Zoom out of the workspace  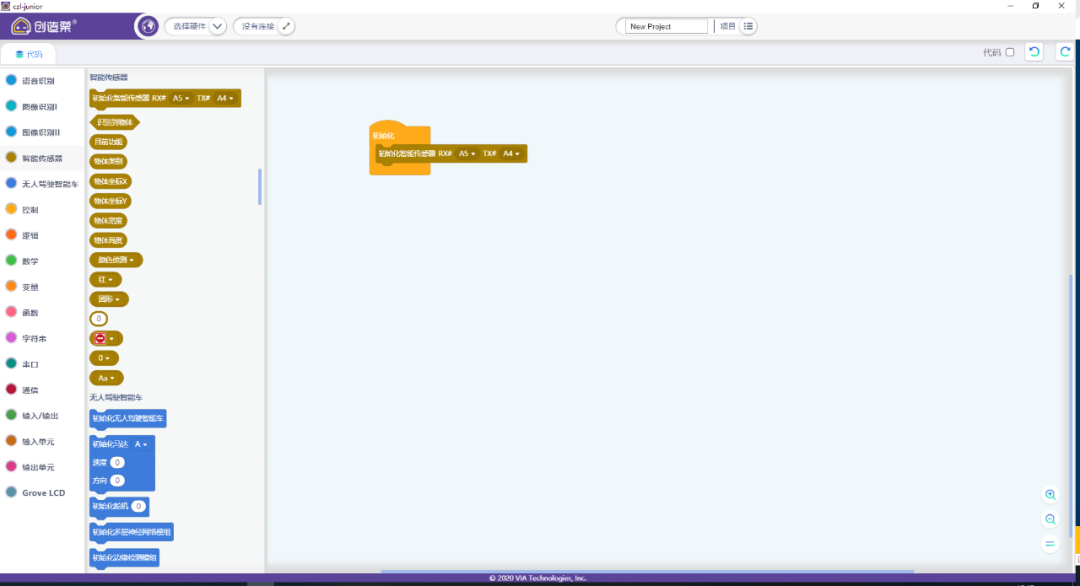pyautogui.click(x=1050, y=519)
